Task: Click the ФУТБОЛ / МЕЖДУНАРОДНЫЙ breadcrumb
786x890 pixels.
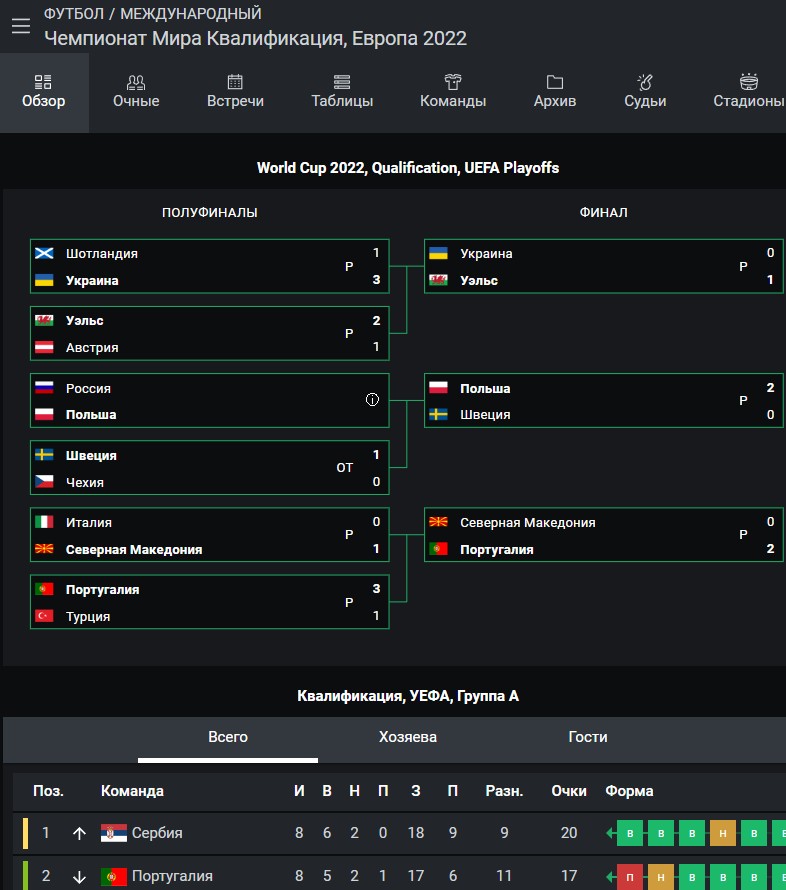Action: pos(153,13)
